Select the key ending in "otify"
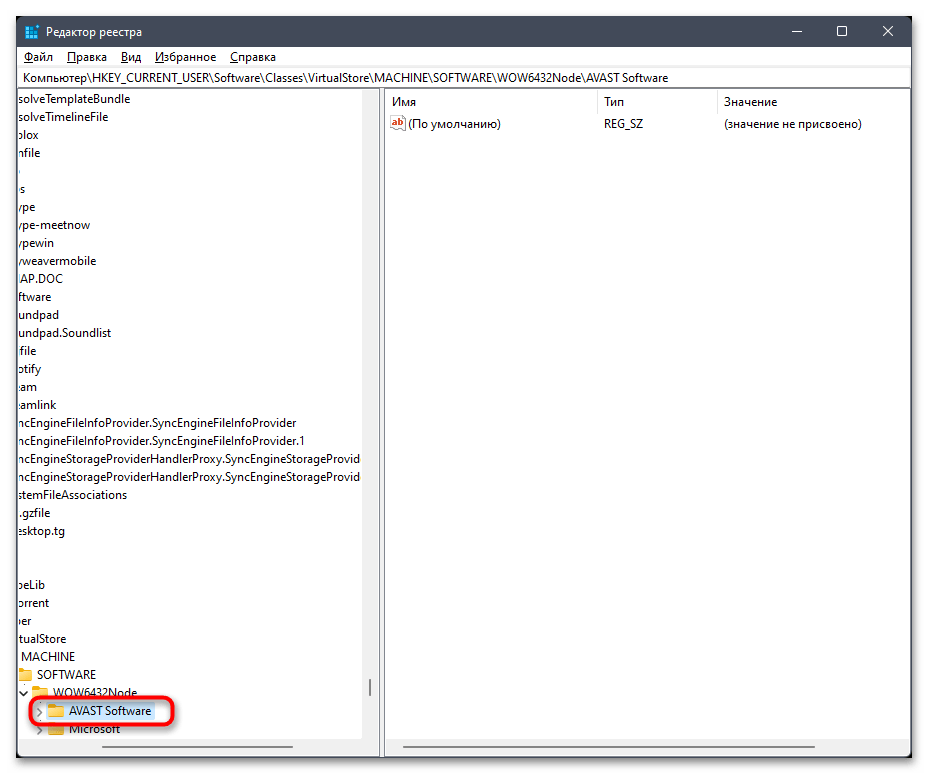 30,369
